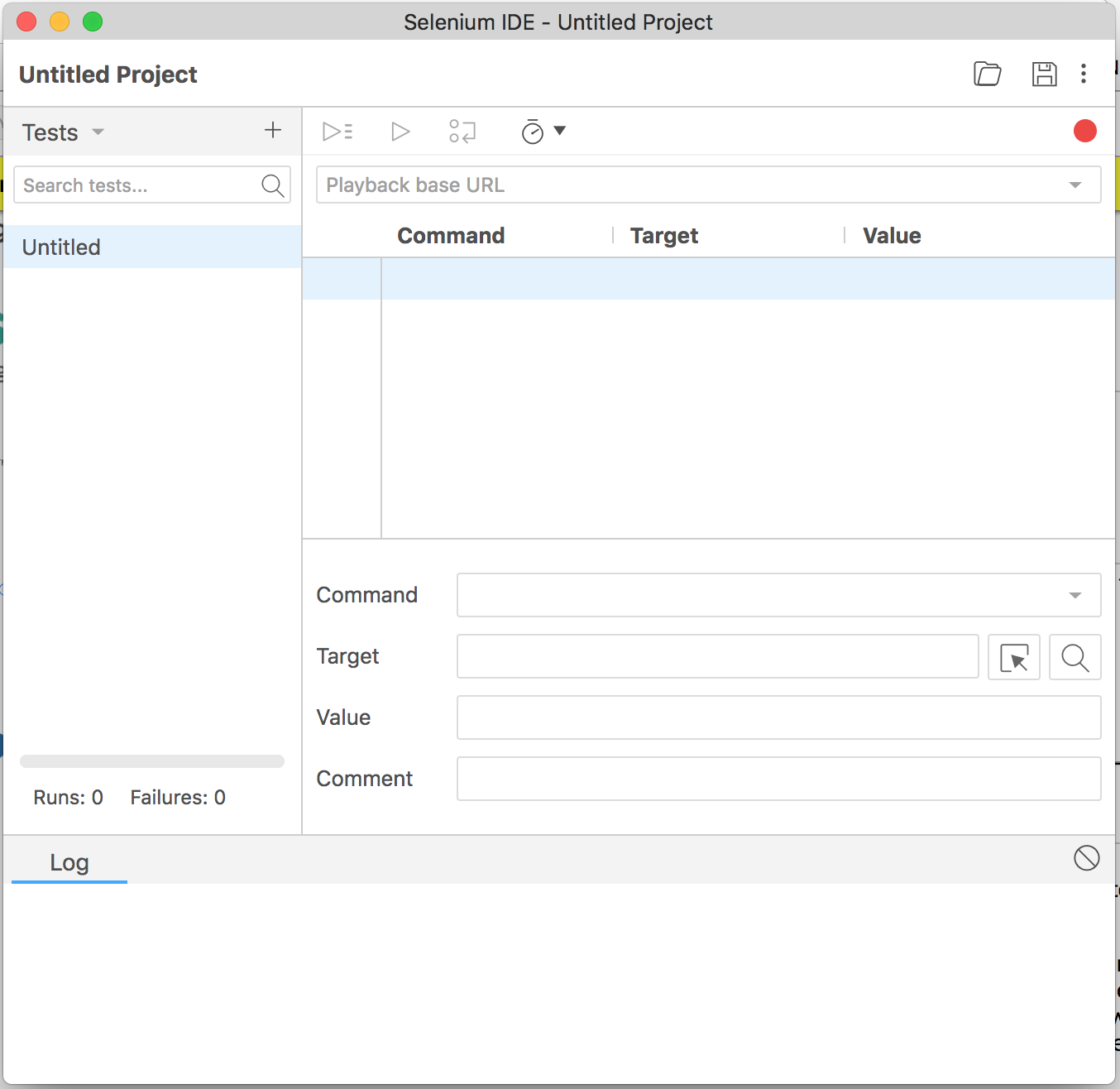Click the test run progress bar
This screenshot has width=1120, height=1089.
[x=152, y=761]
